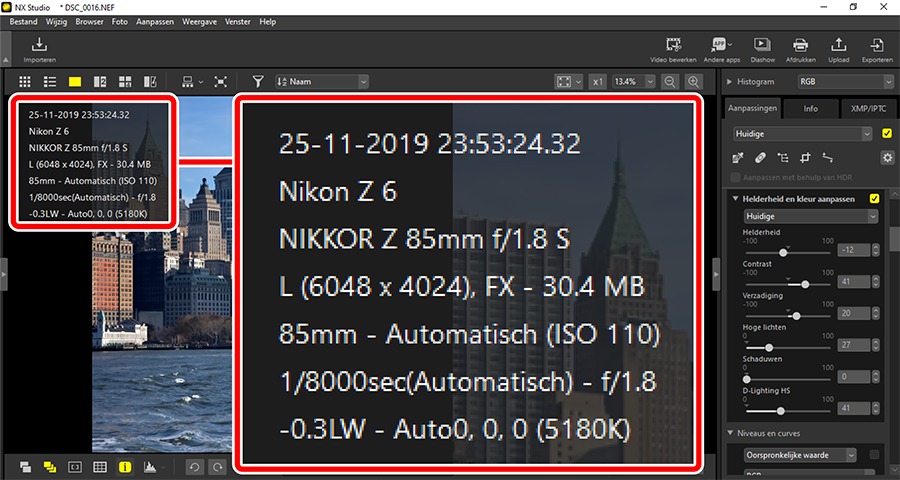900x480 pixels.
Task: Toggle the gray stacked images icon
Action: pyautogui.click(x=25, y=467)
